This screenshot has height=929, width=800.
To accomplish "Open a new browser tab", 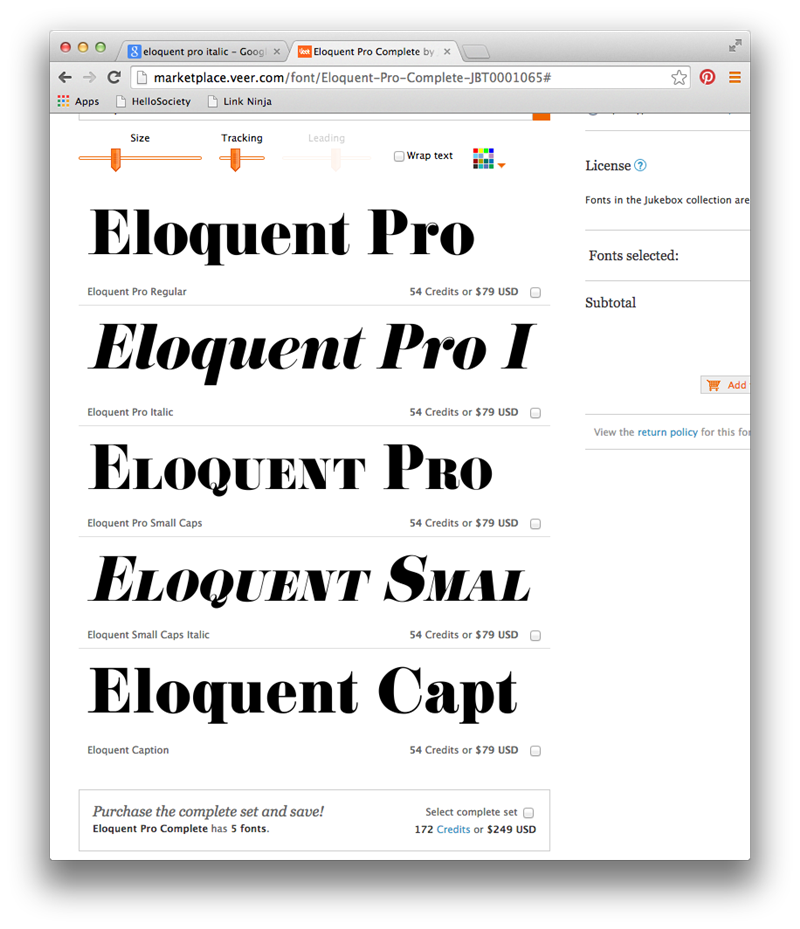I will tap(476, 52).
